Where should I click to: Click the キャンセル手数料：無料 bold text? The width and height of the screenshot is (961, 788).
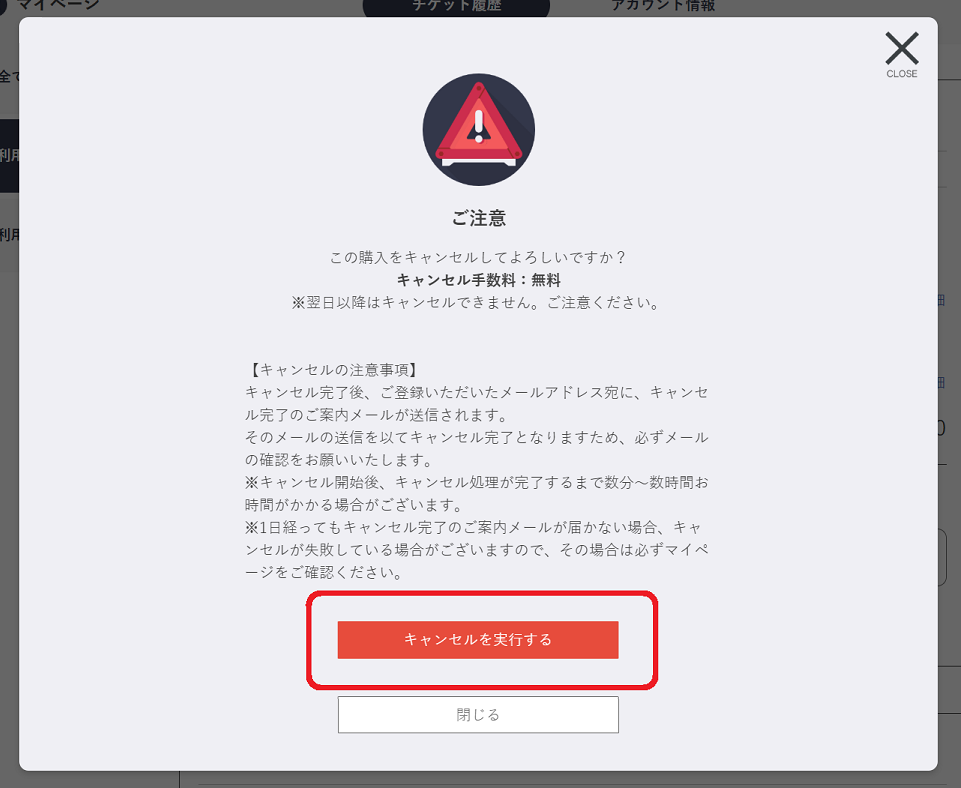(479, 280)
